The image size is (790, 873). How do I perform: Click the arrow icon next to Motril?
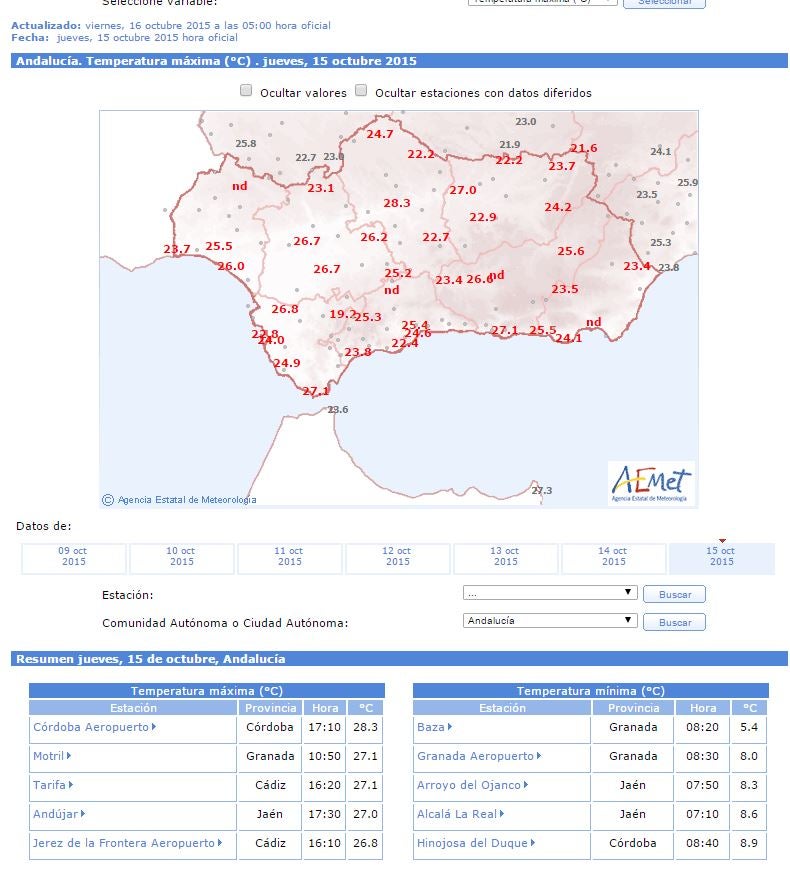[x=69, y=756]
